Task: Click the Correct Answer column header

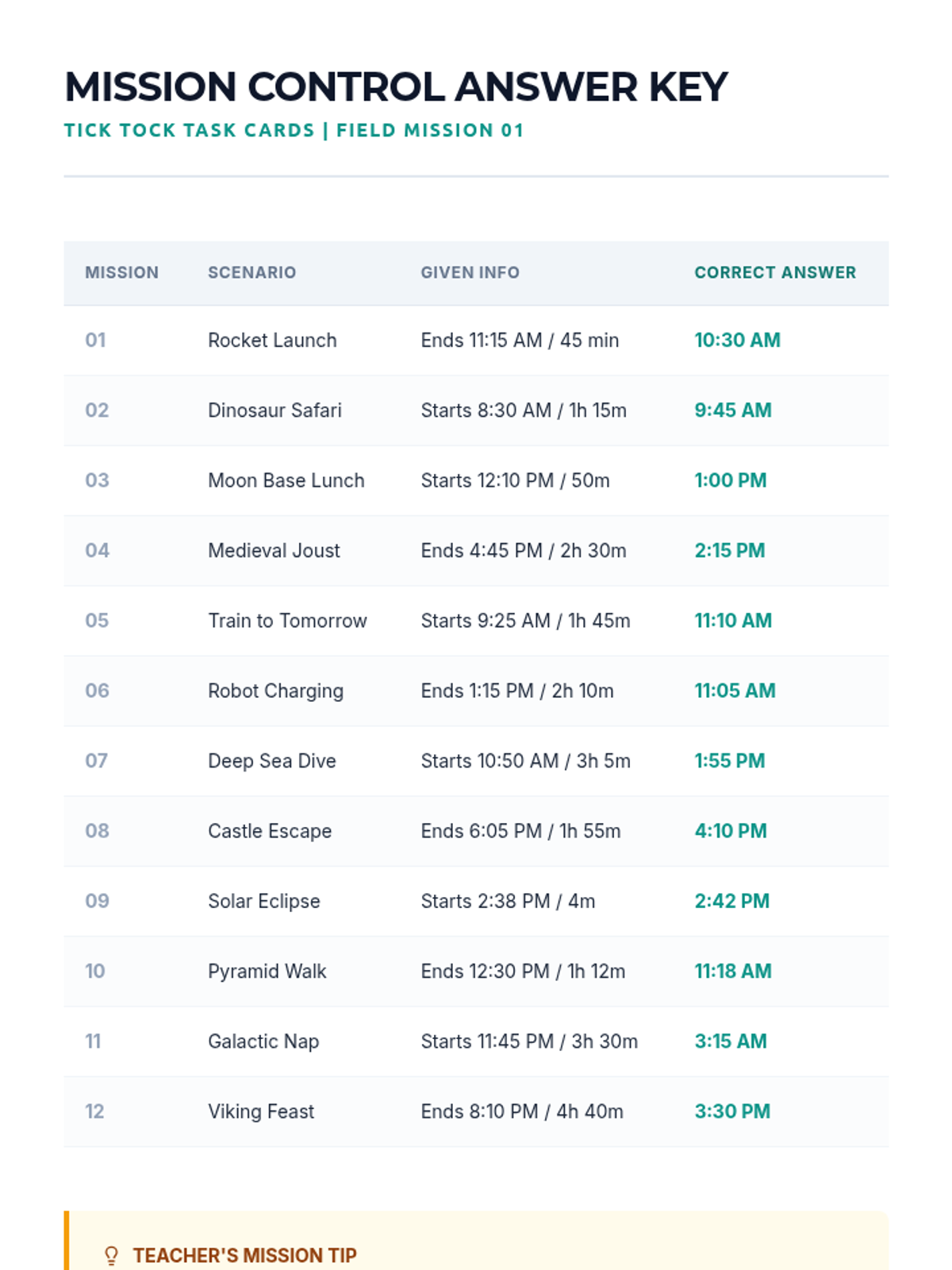Action: coord(775,272)
